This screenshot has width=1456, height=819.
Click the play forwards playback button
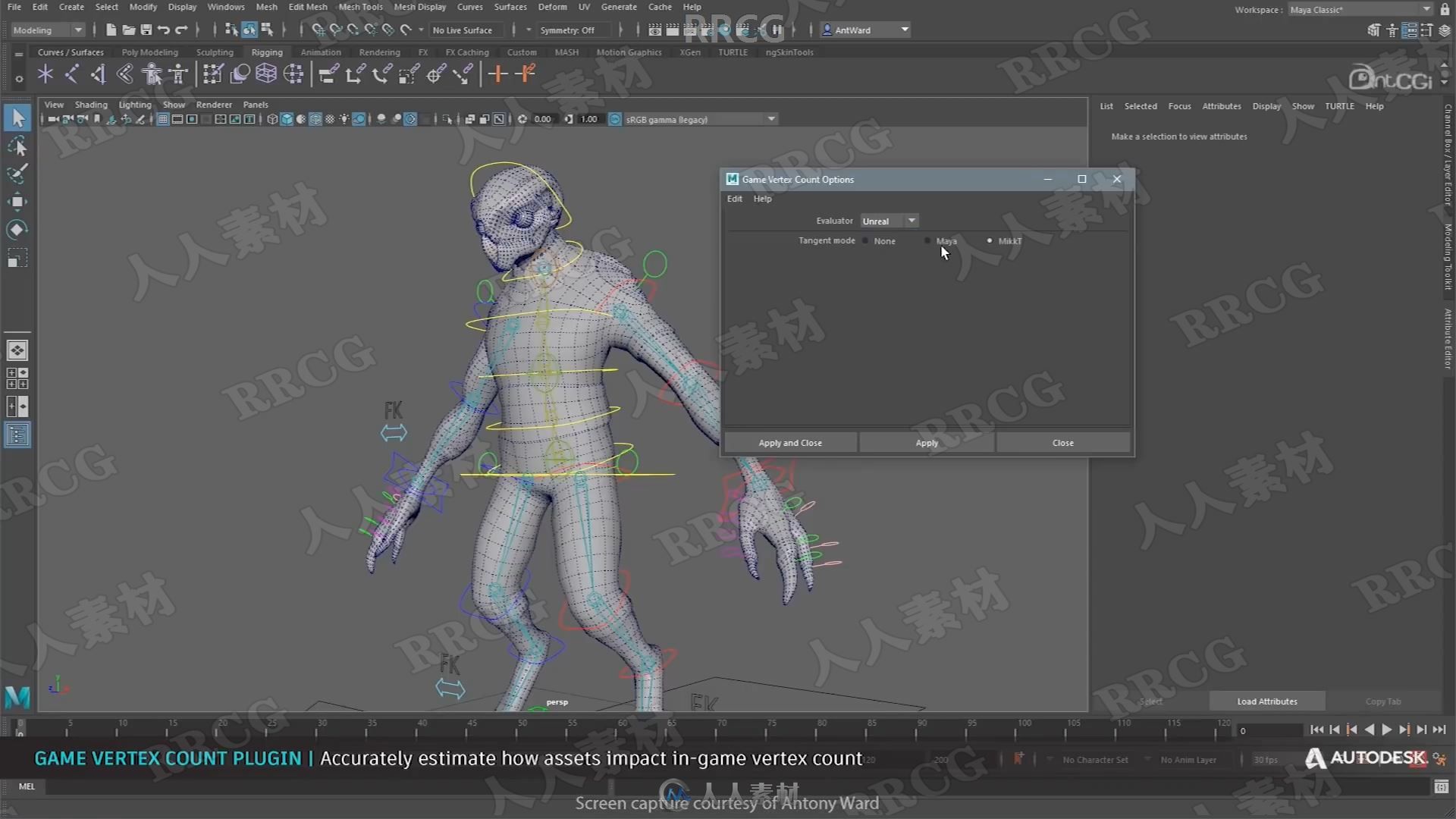1386,730
